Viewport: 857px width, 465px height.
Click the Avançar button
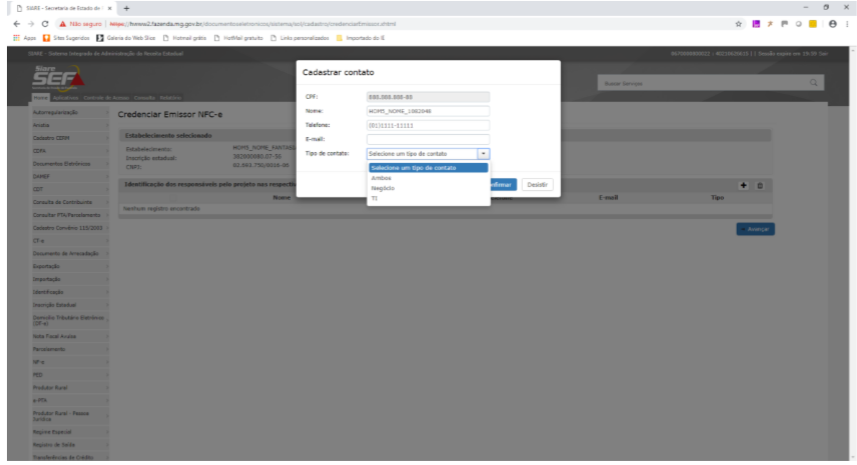tap(755, 229)
